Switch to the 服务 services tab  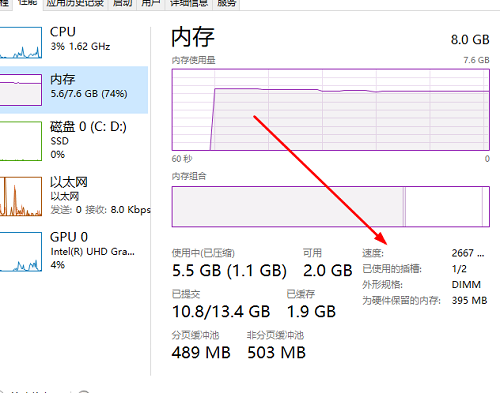[226, 4]
